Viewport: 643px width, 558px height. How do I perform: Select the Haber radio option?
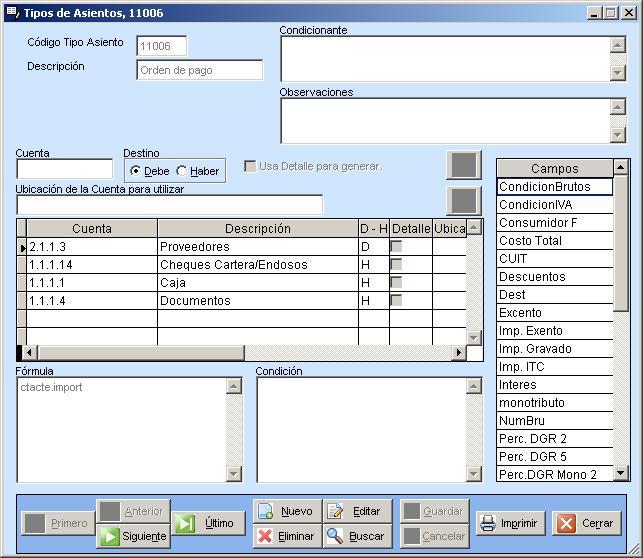(x=182, y=171)
